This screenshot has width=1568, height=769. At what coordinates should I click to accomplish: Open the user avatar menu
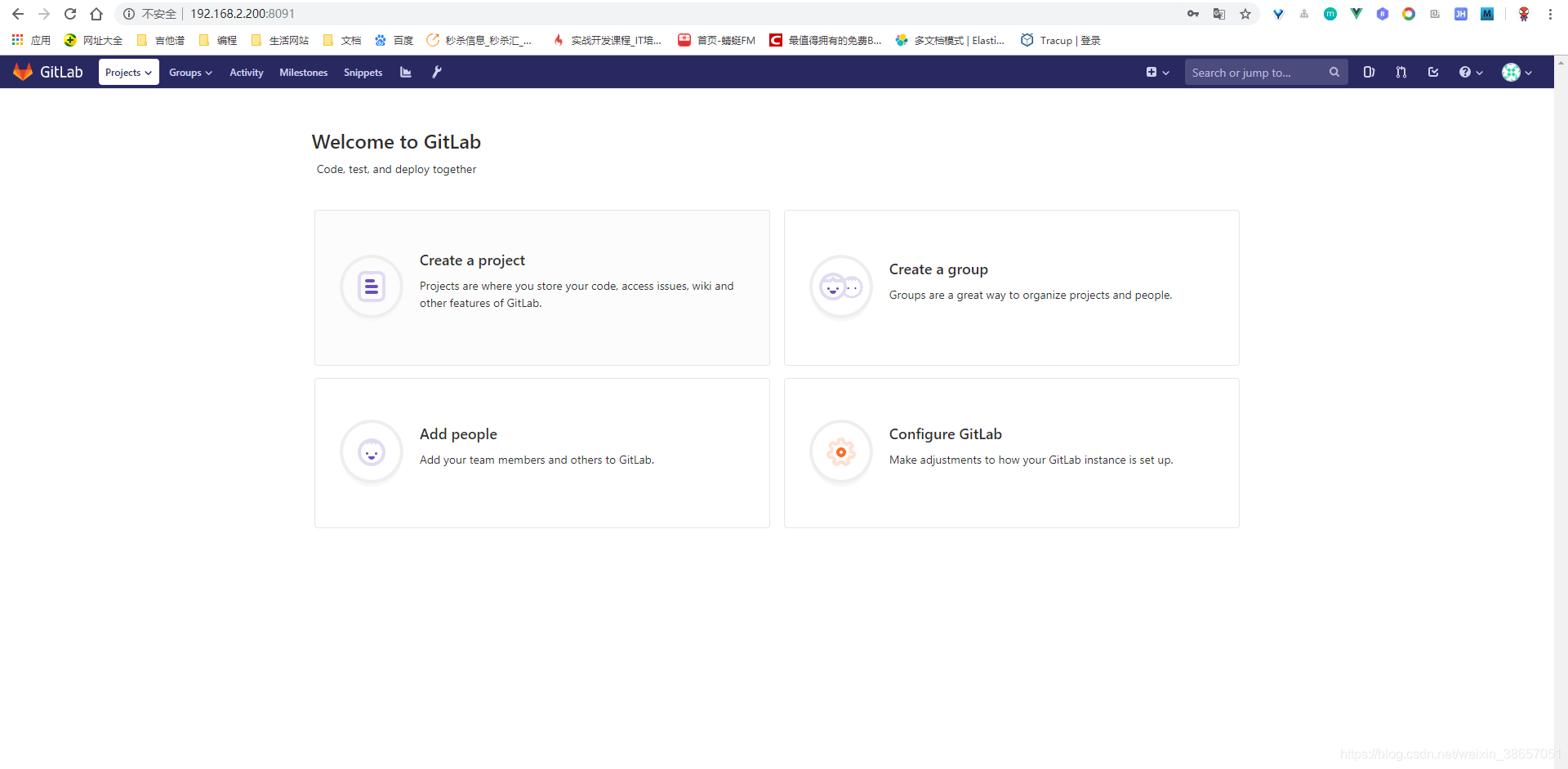[x=1517, y=72]
